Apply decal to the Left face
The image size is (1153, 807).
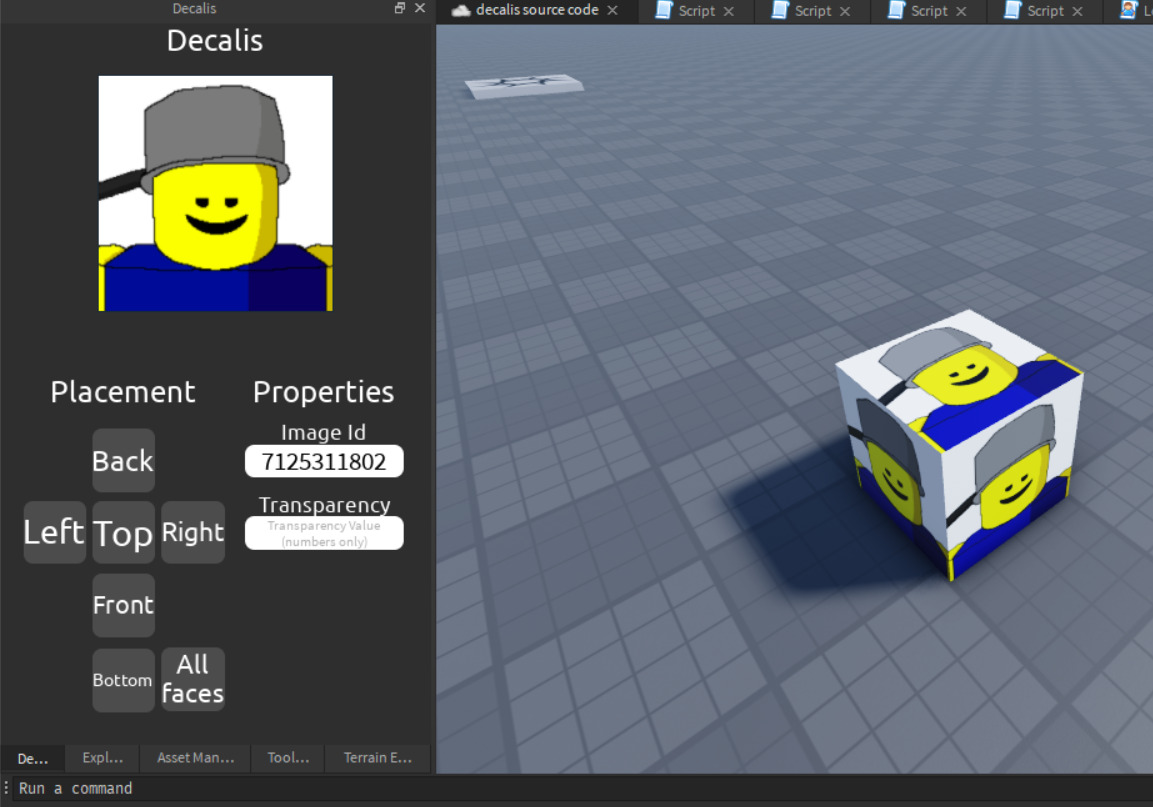(x=54, y=532)
